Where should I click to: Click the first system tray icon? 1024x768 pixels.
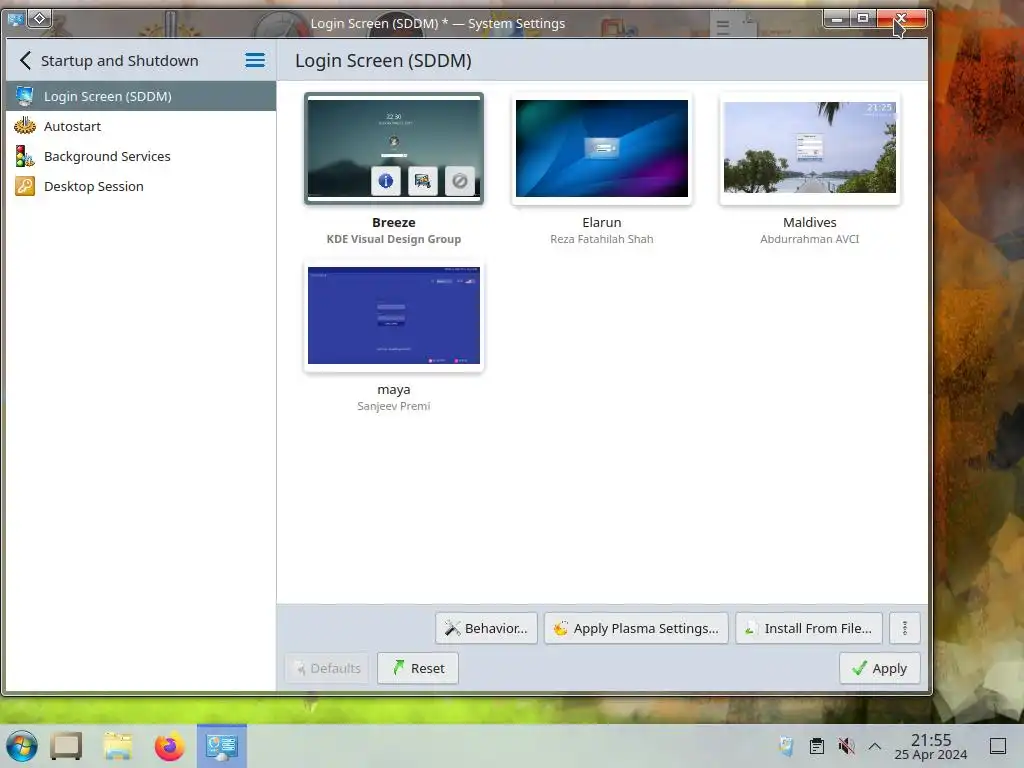pyautogui.click(x=786, y=746)
